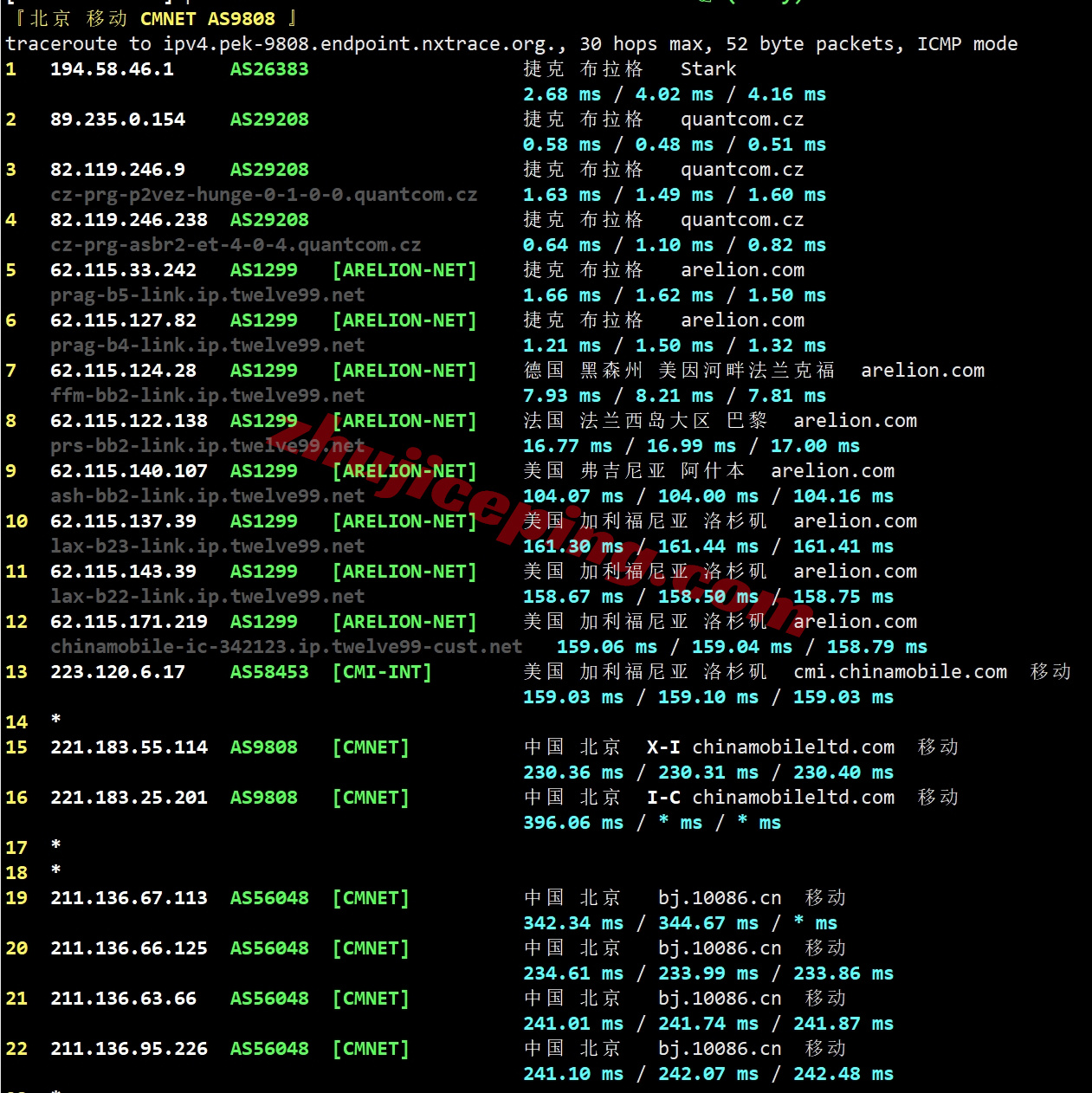
Task: Select latency 230.36 ms on hop 15
Action: [x=573, y=773]
